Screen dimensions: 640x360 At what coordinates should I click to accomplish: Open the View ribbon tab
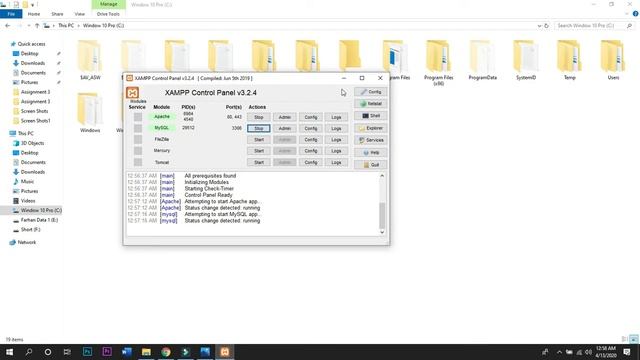[x=80, y=14]
